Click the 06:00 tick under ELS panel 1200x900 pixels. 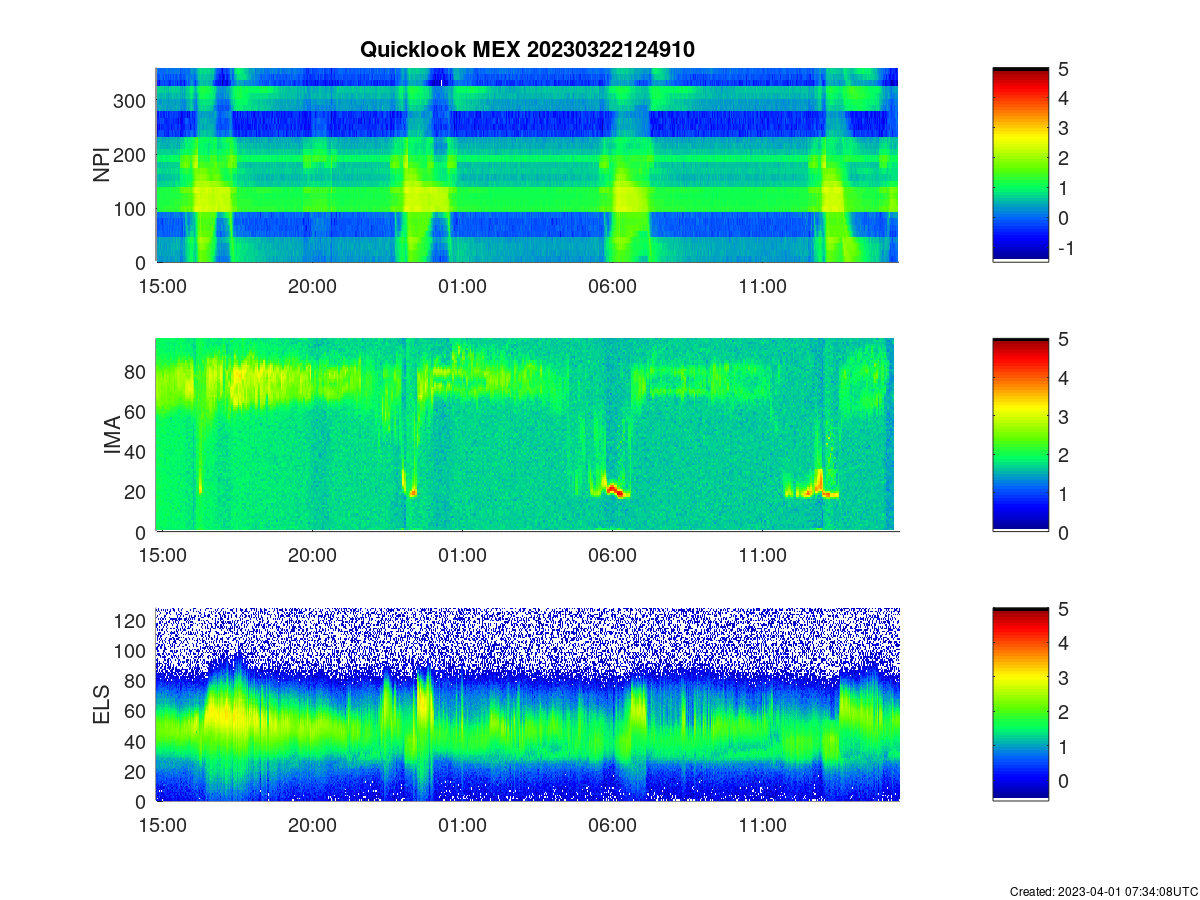tap(613, 827)
